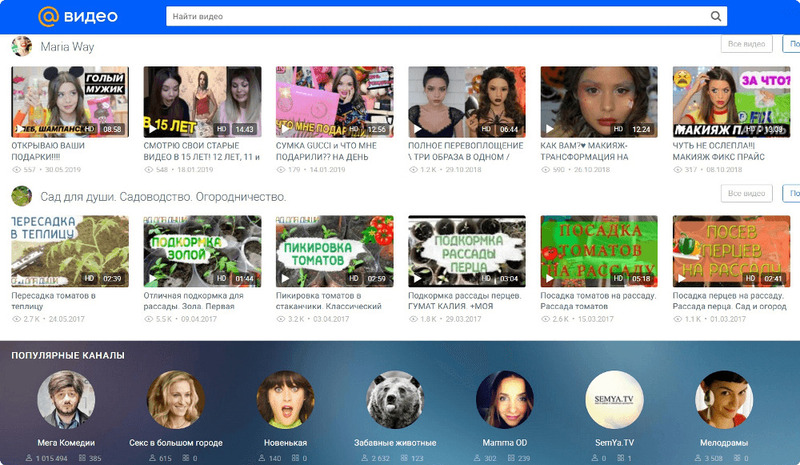
Task: Open SemYa.TV channel avatar
Action: pos(614,400)
